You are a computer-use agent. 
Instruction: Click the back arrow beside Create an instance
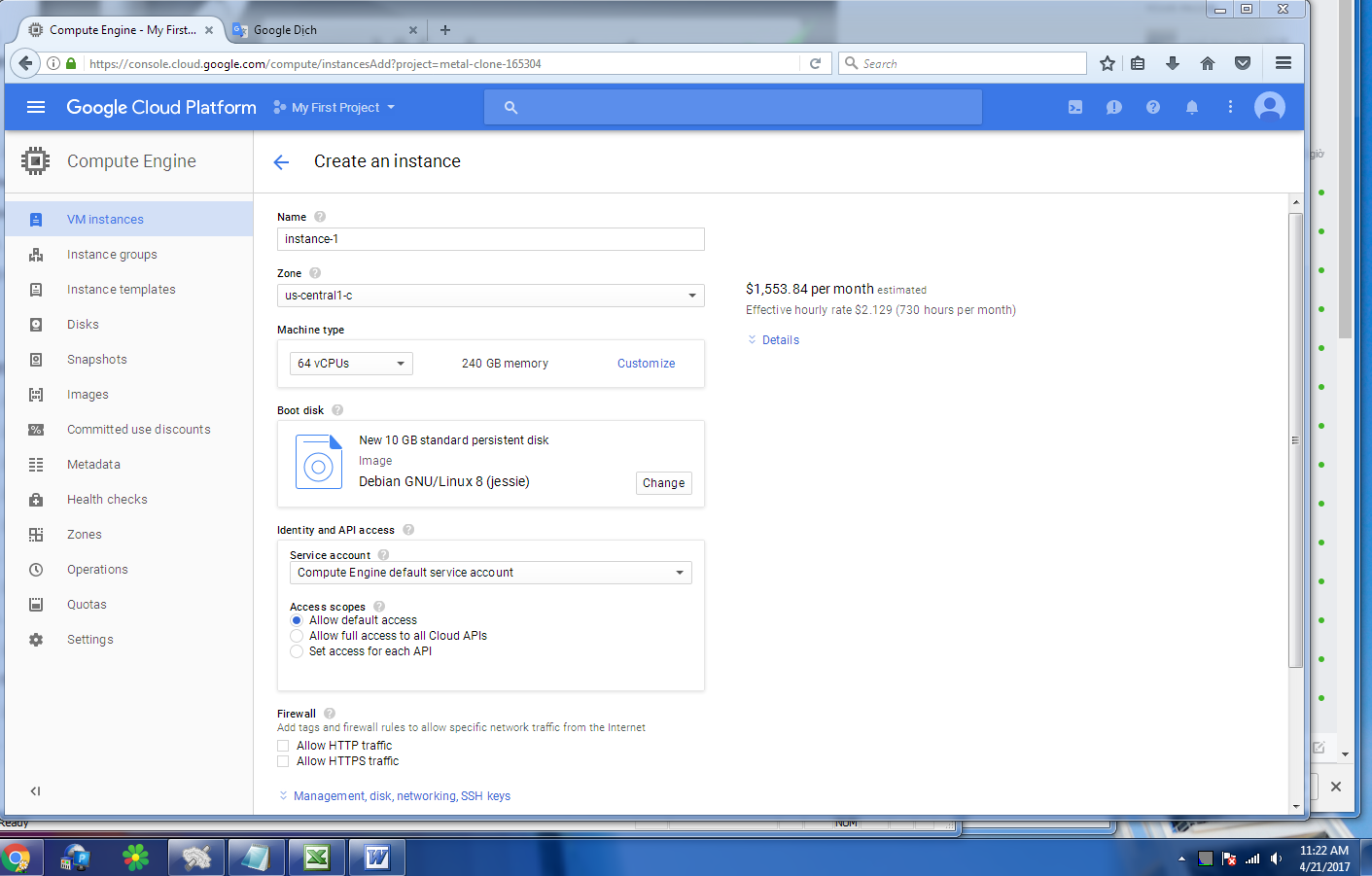click(281, 162)
